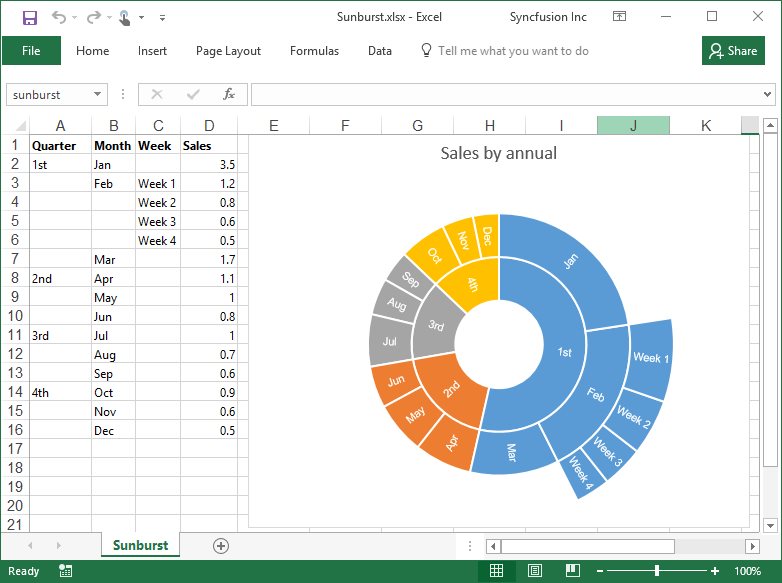Click zoom in plus button
Screen dimensions: 782x583
click(715, 571)
